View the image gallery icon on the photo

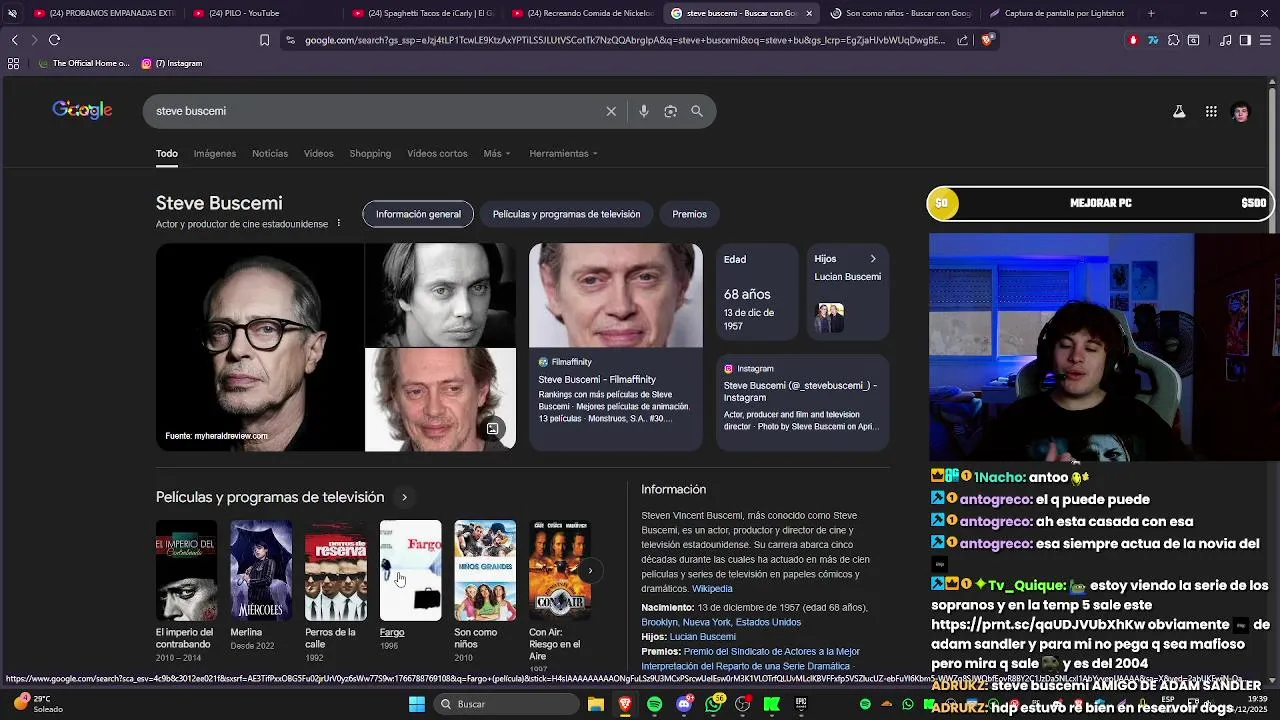pos(492,429)
